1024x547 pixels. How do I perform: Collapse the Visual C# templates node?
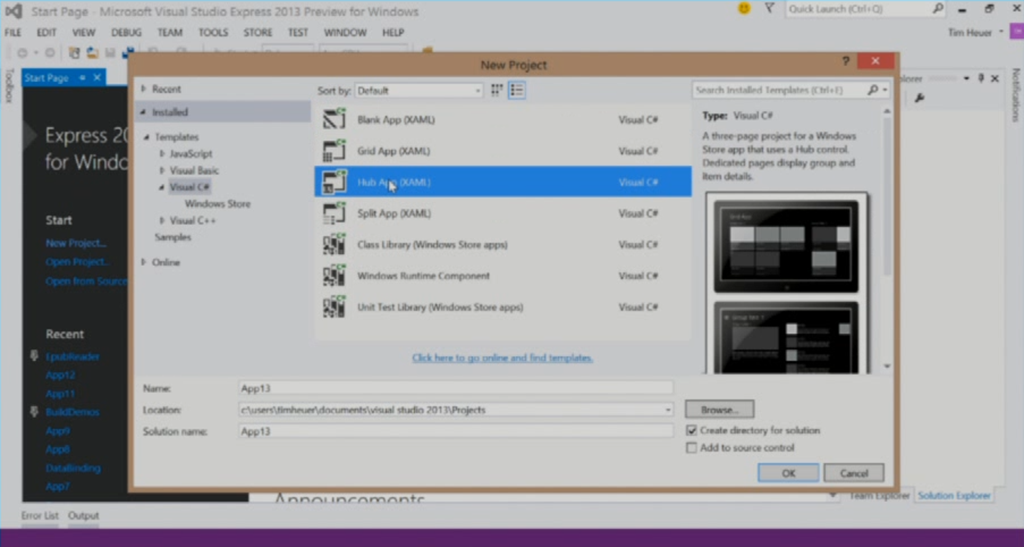tap(162, 187)
